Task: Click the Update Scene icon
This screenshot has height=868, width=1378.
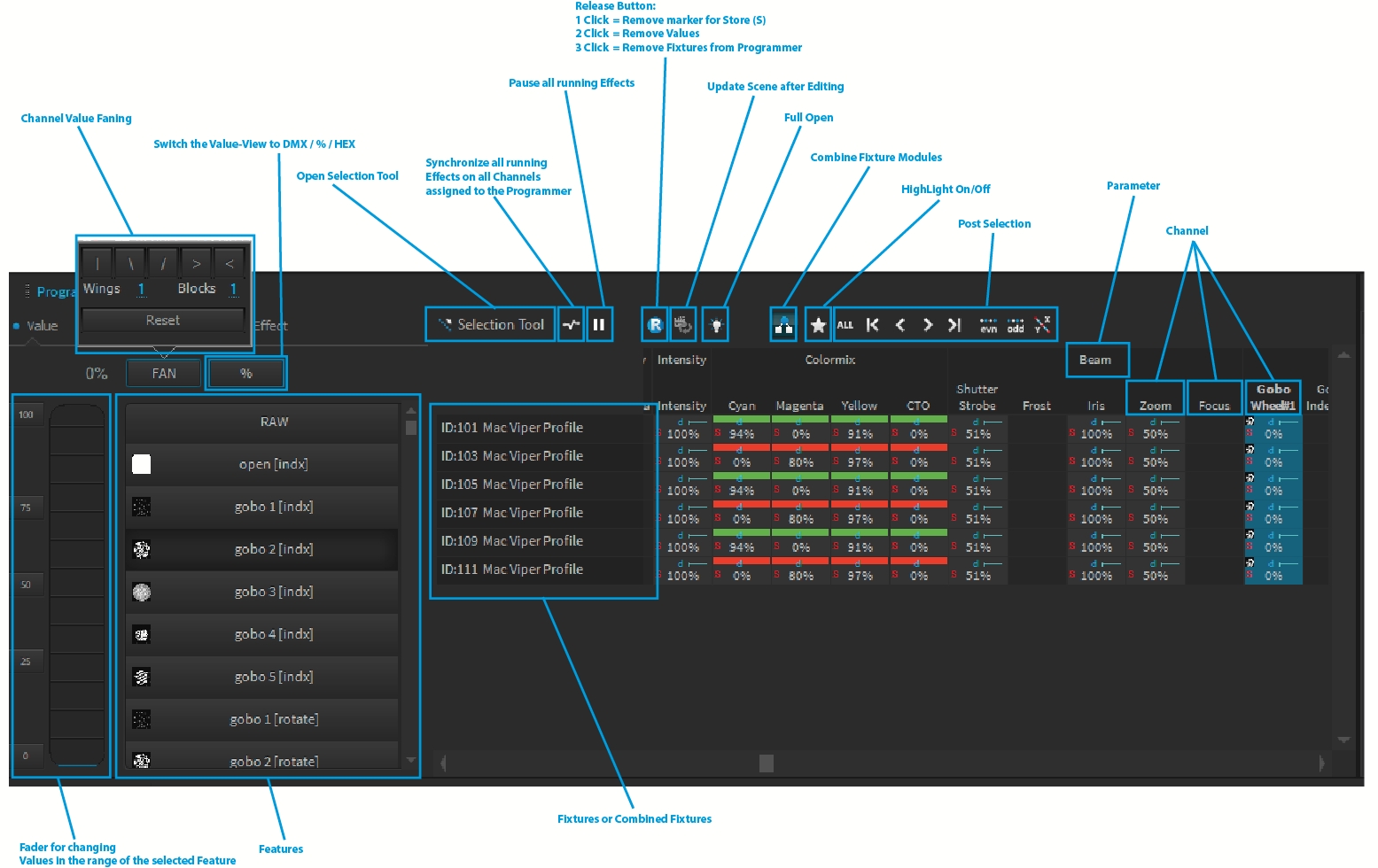Action: coord(682,325)
